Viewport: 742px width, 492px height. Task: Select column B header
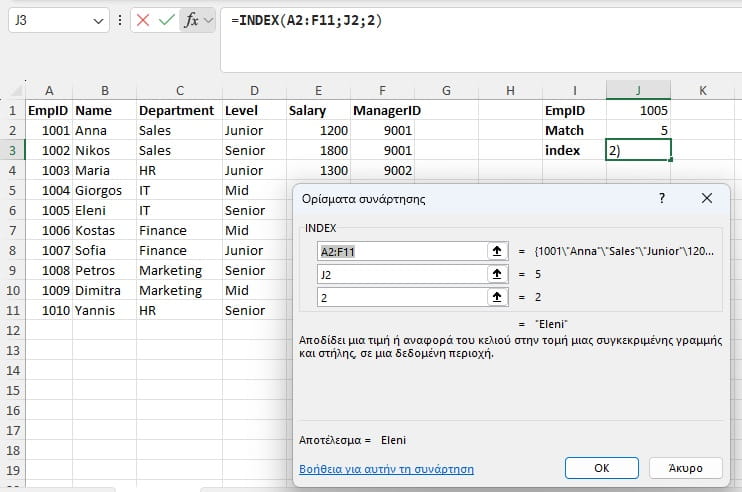coord(105,90)
